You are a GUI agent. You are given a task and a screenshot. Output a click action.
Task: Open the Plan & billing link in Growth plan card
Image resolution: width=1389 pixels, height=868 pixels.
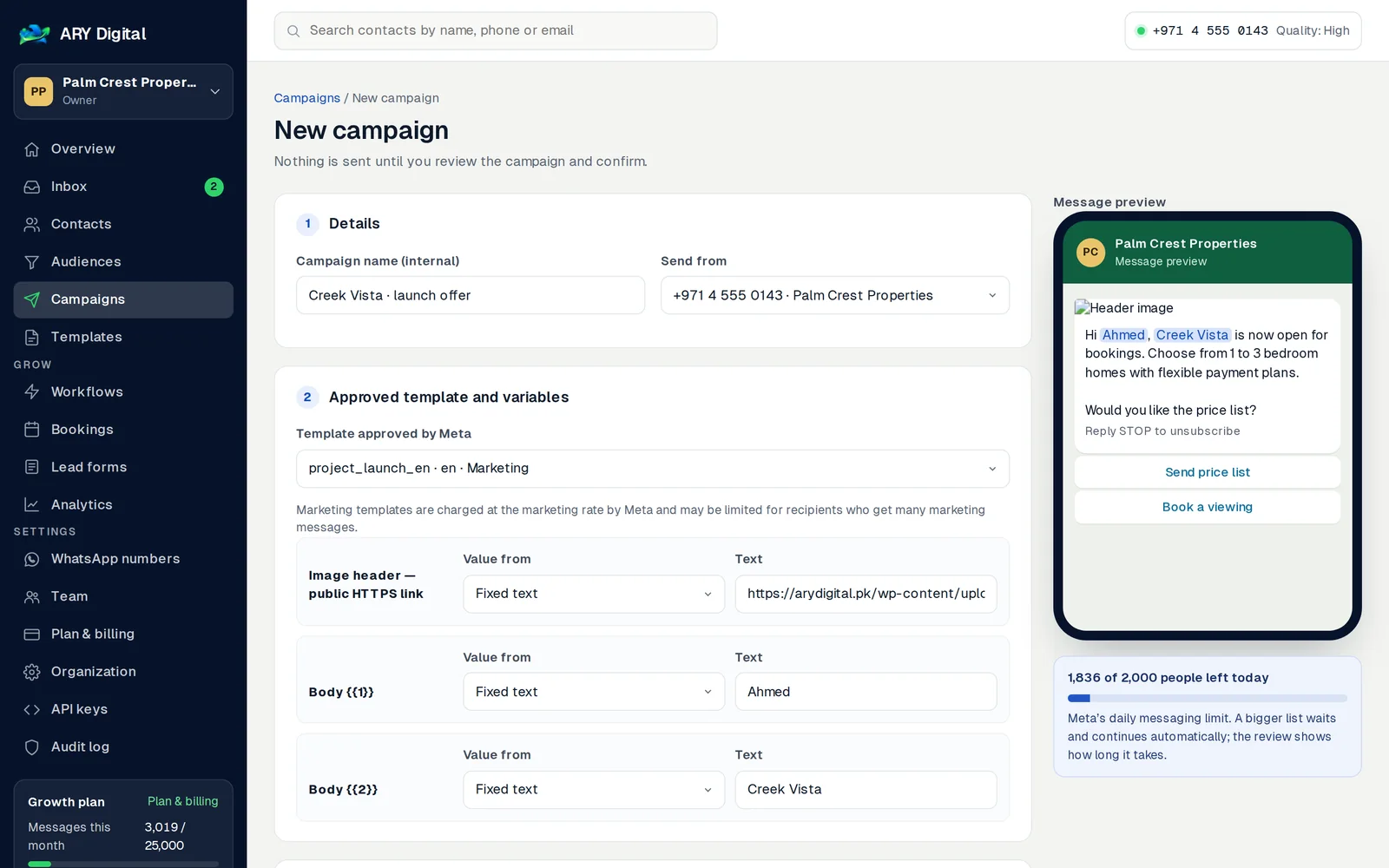(x=183, y=801)
